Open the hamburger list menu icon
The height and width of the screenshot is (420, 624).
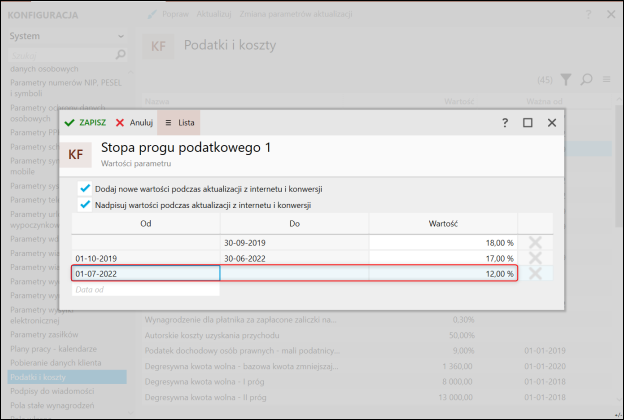click(x=606, y=79)
